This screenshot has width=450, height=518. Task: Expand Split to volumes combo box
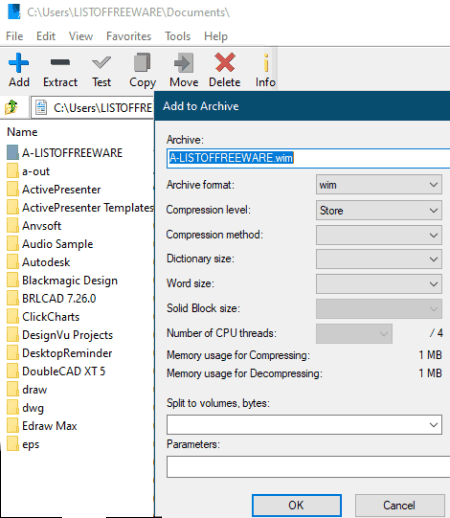304,425
